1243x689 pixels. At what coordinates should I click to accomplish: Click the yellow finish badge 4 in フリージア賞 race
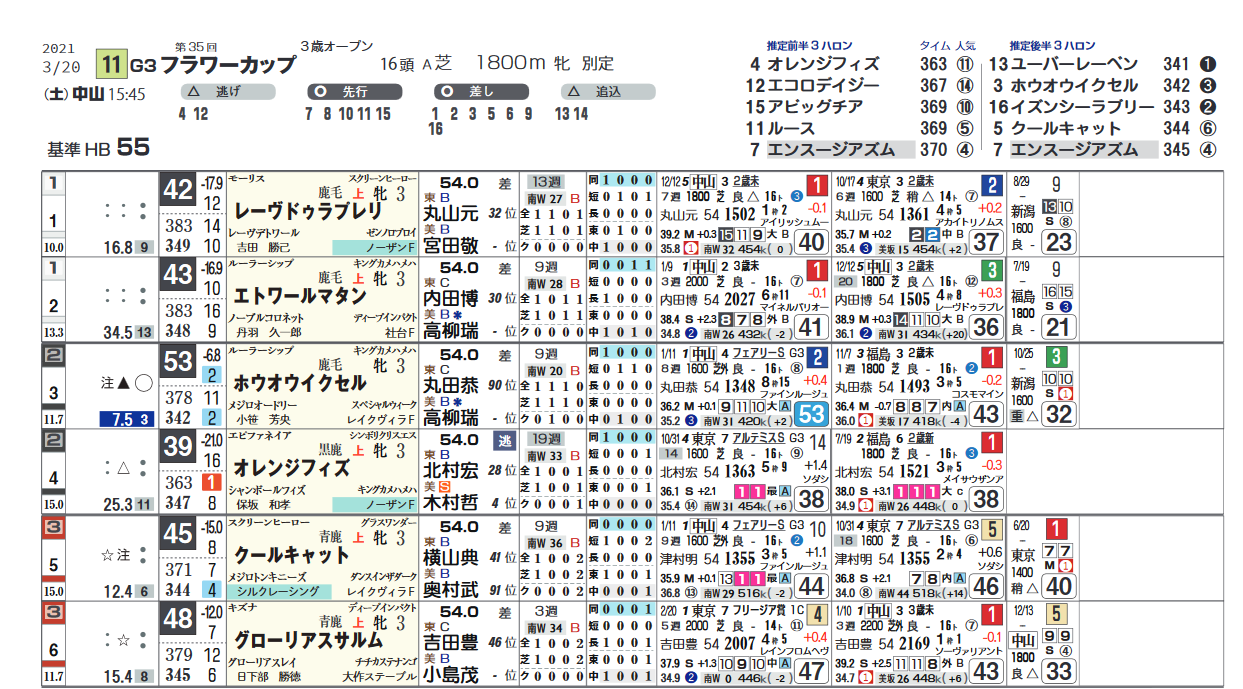click(x=816, y=615)
